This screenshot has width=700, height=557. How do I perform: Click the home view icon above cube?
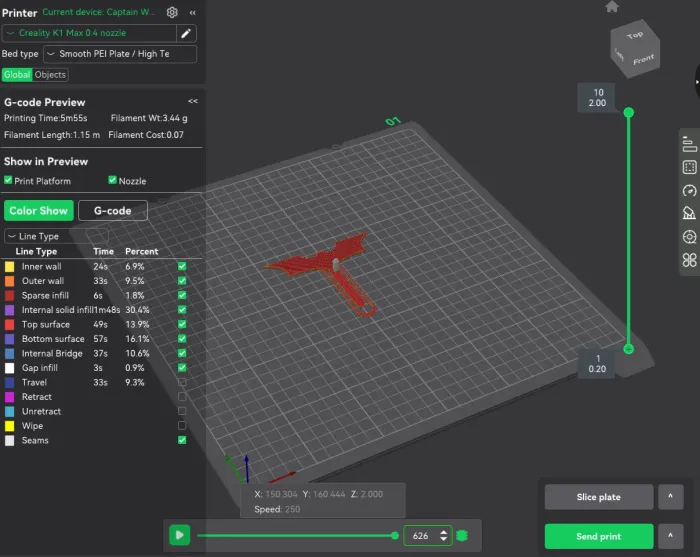click(x=612, y=7)
